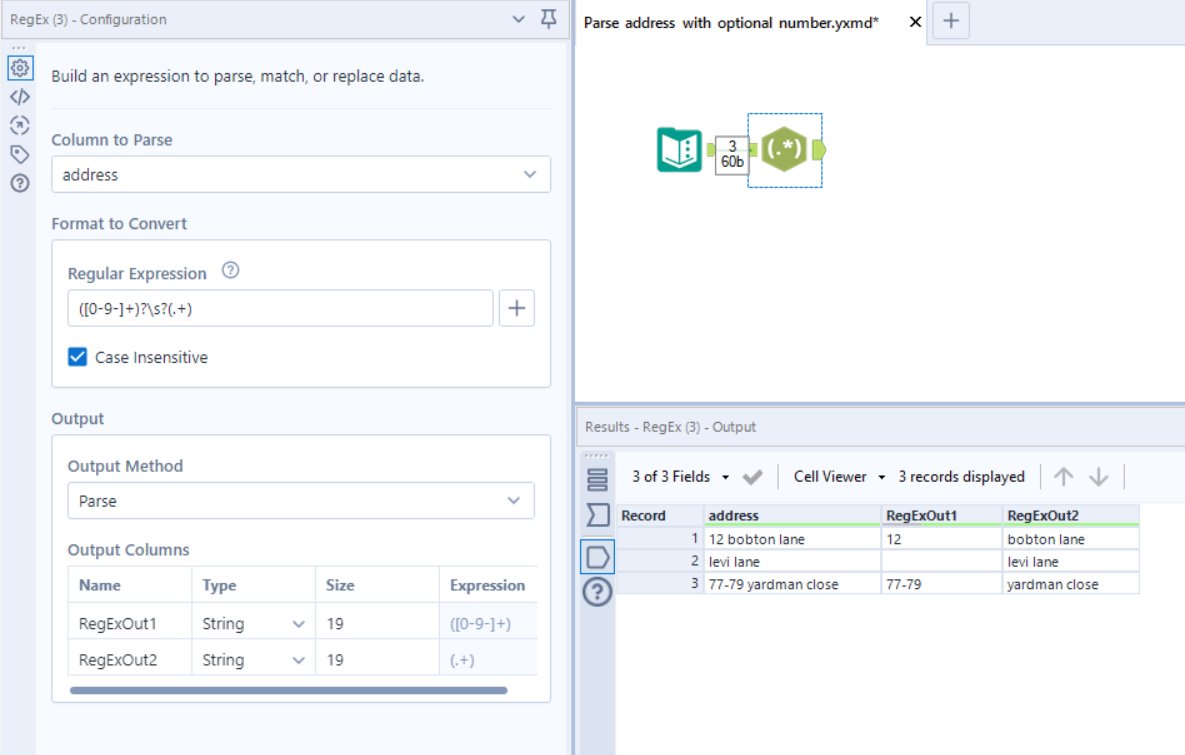Select the annotation code icon in sidebar
The image size is (1185, 755).
[20, 97]
